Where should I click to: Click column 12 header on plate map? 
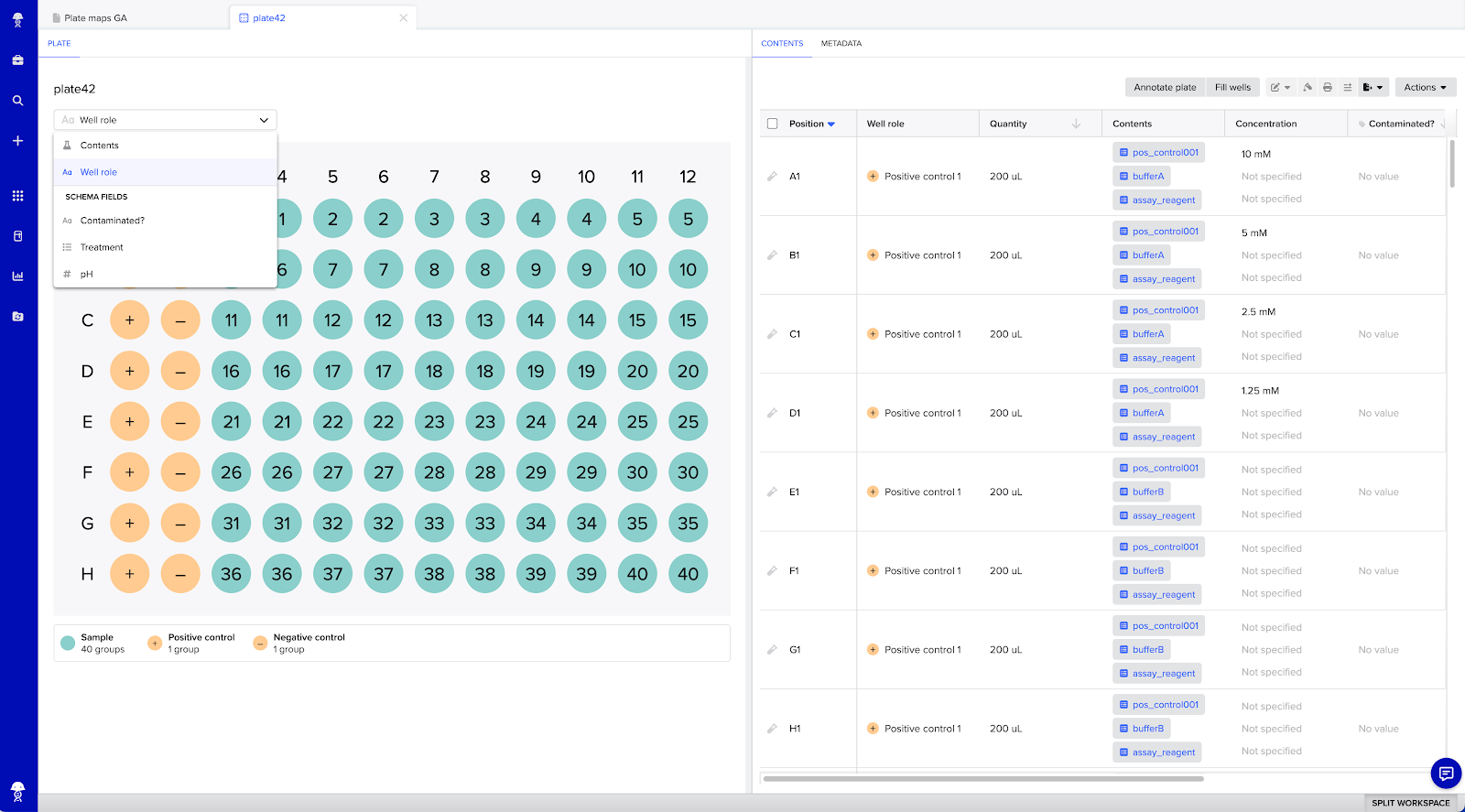click(688, 177)
